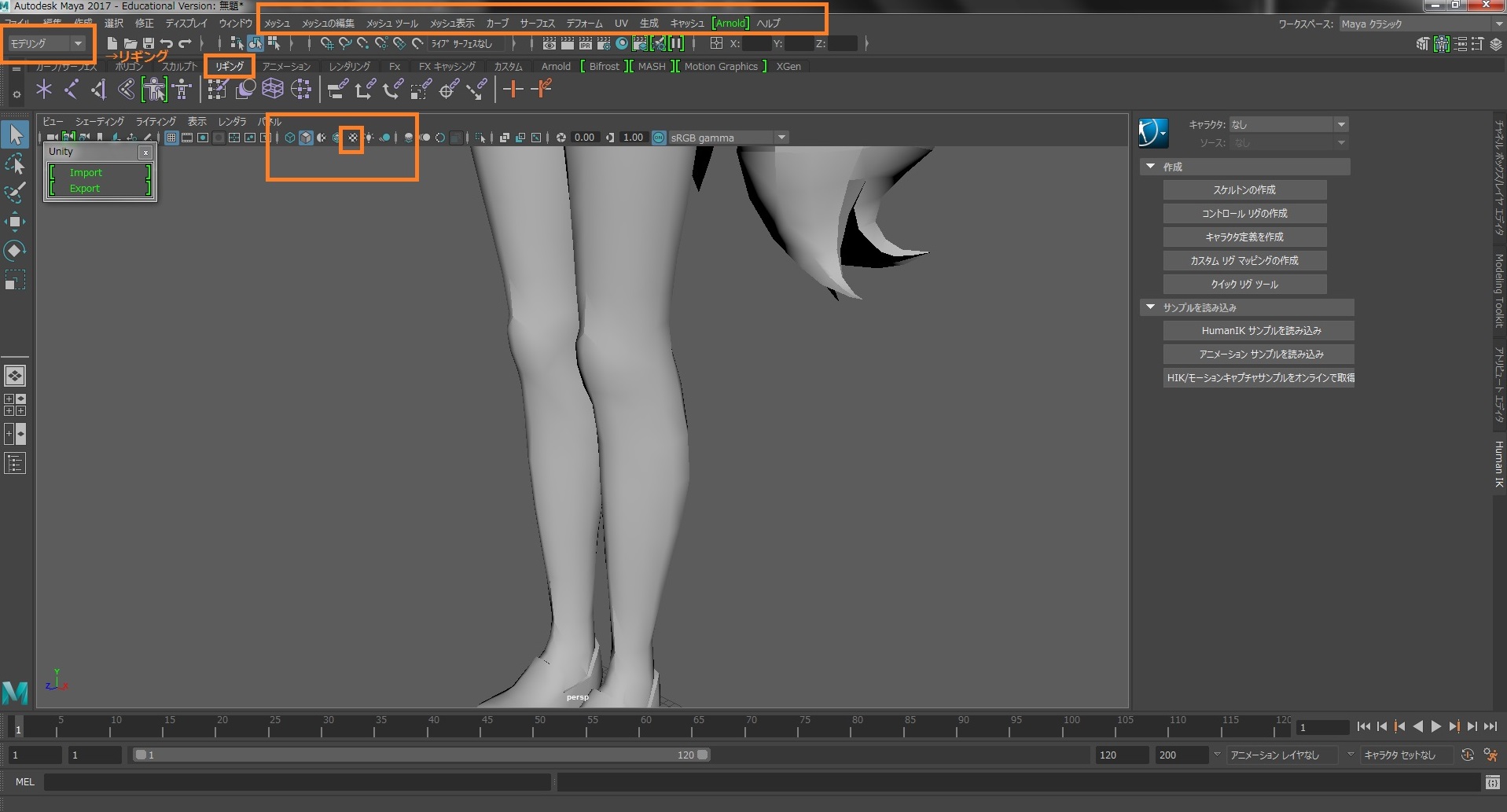Click the locator asterisk shelf icon
This screenshot has height=812, width=1507.
pyautogui.click(x=44, y=90)
